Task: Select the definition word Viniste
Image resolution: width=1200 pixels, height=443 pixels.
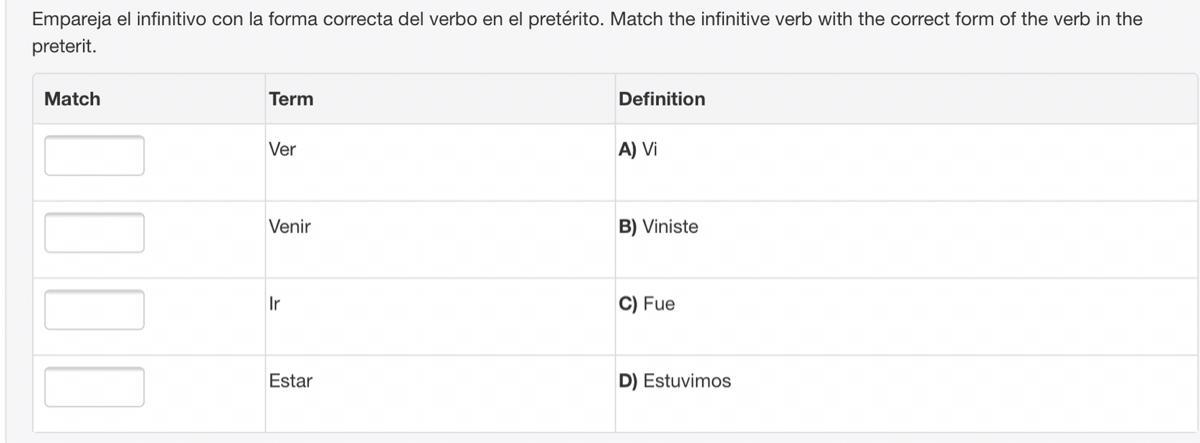Action: (670, 226)
